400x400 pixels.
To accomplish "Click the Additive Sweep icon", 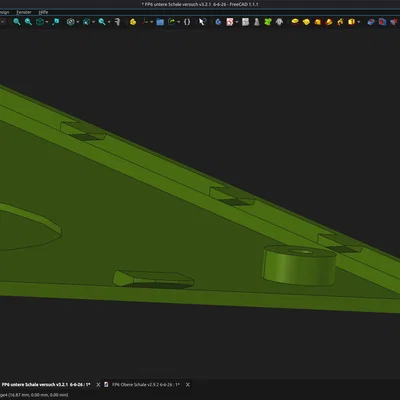I will click(x=329, y=22).
